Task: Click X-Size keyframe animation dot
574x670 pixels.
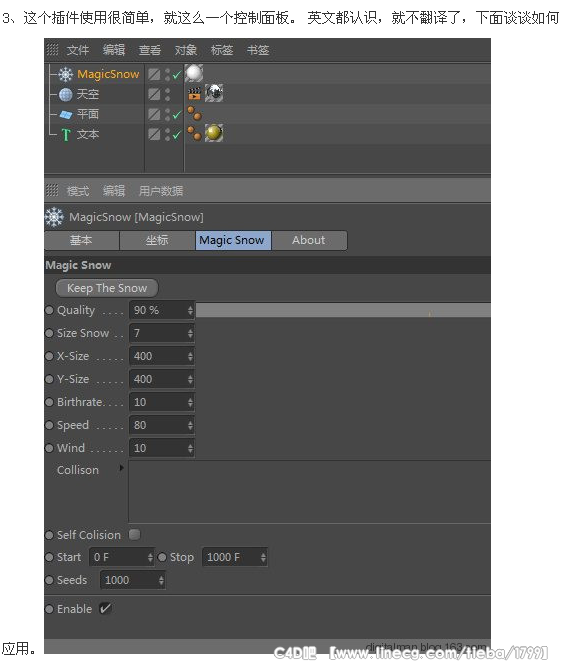Action: click(x=50, y=356)
